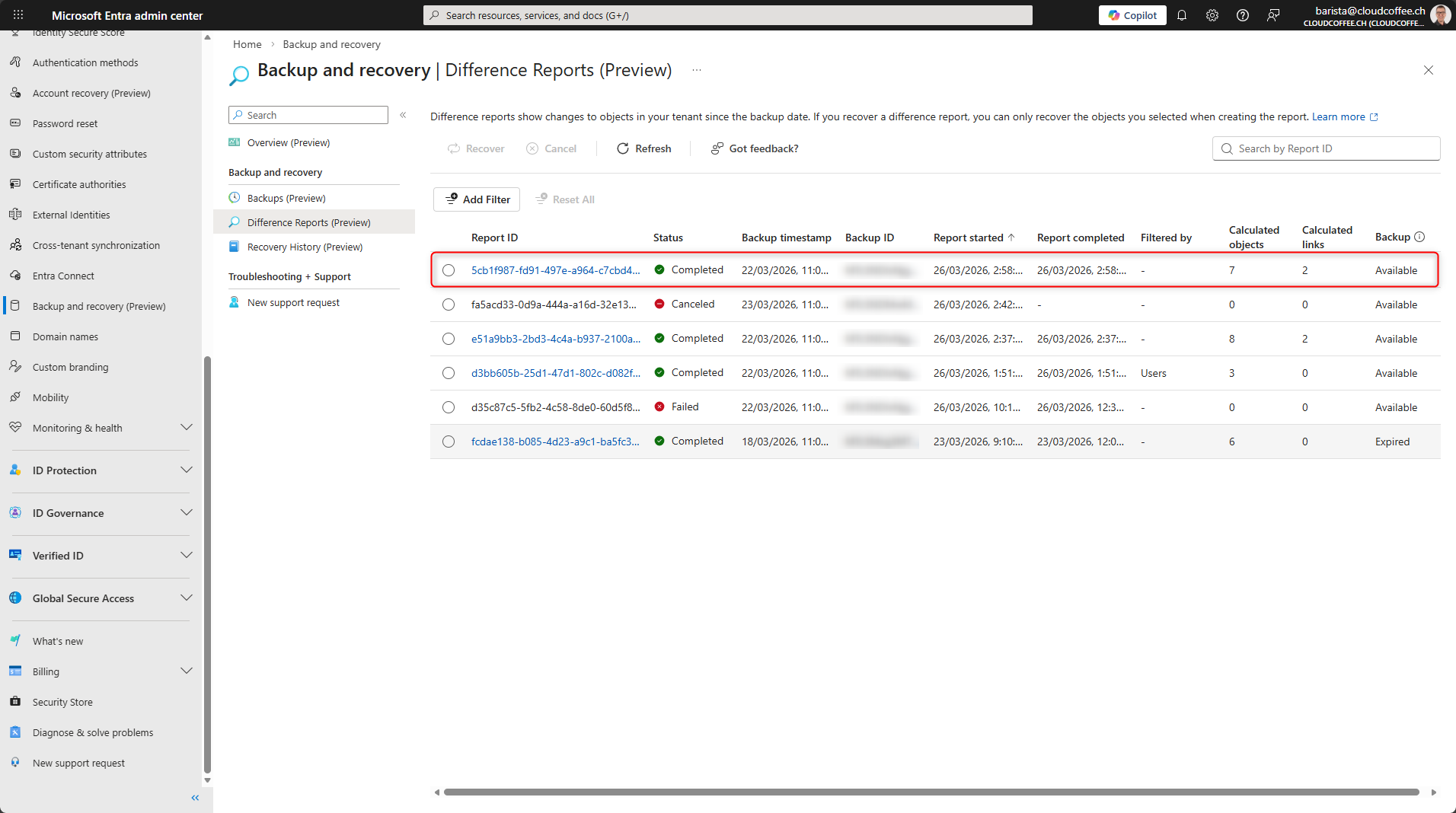The image size is (1456, 813).
Task: Click the help question mark icon
Action: (x=1243, y=15)
